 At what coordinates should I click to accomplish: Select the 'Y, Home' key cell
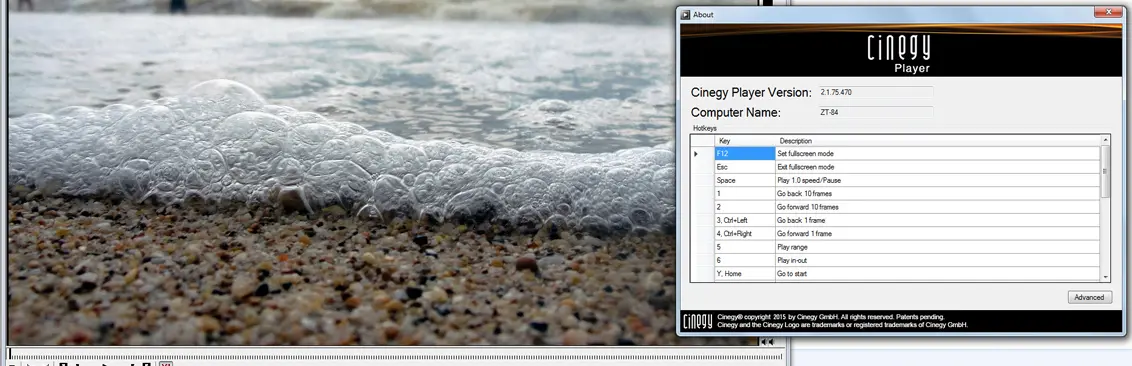click(745, 274)
